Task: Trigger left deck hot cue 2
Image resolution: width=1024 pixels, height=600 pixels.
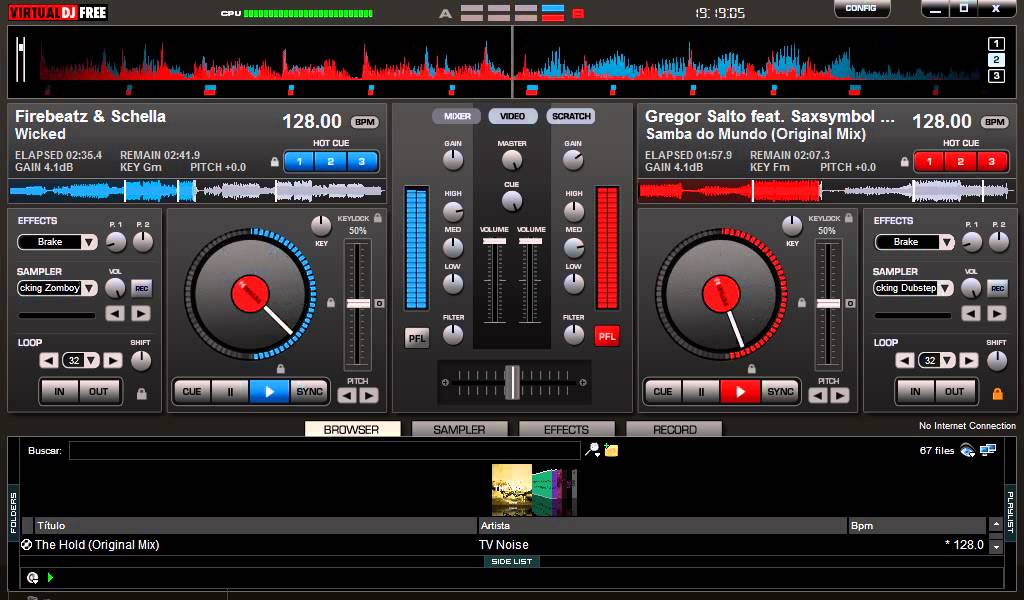Action: coord(330,161)
